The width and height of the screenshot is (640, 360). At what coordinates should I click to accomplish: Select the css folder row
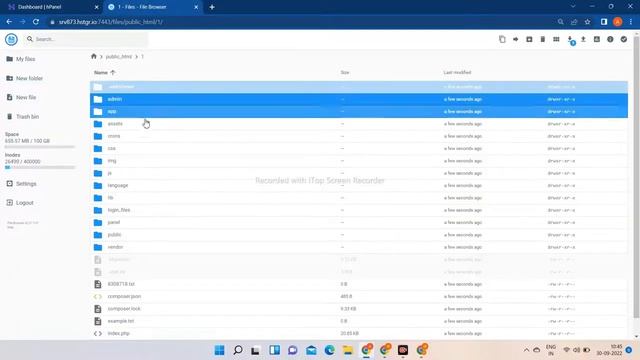pos(359,149)
